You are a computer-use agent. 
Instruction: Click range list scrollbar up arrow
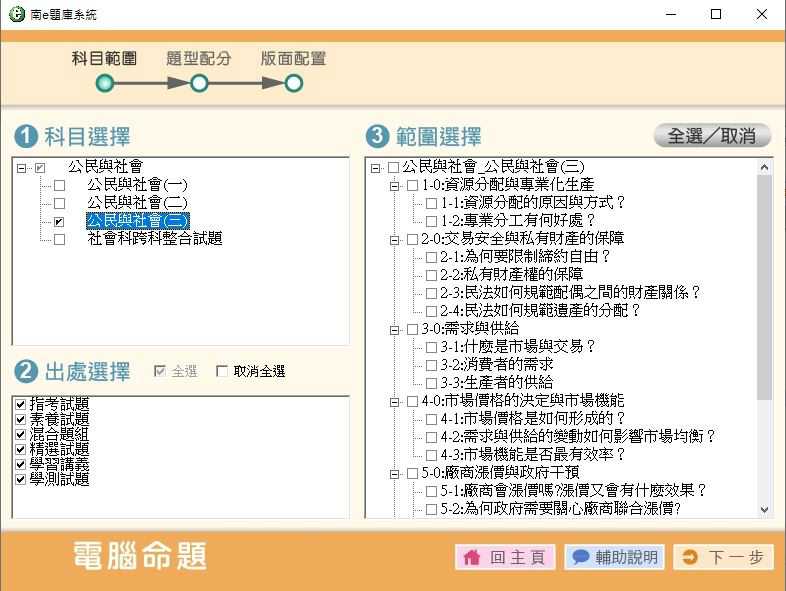coord(764,167)
